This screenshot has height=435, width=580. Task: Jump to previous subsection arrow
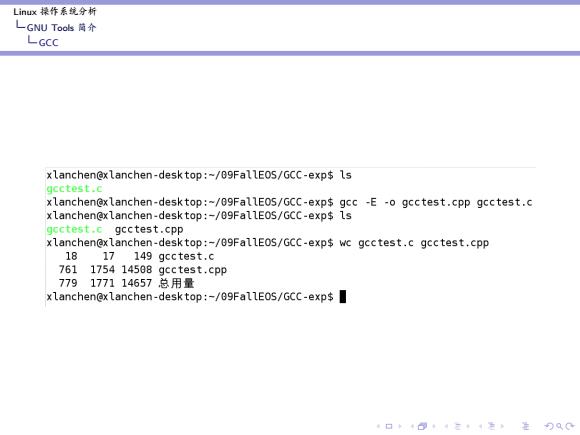(446, 426)
